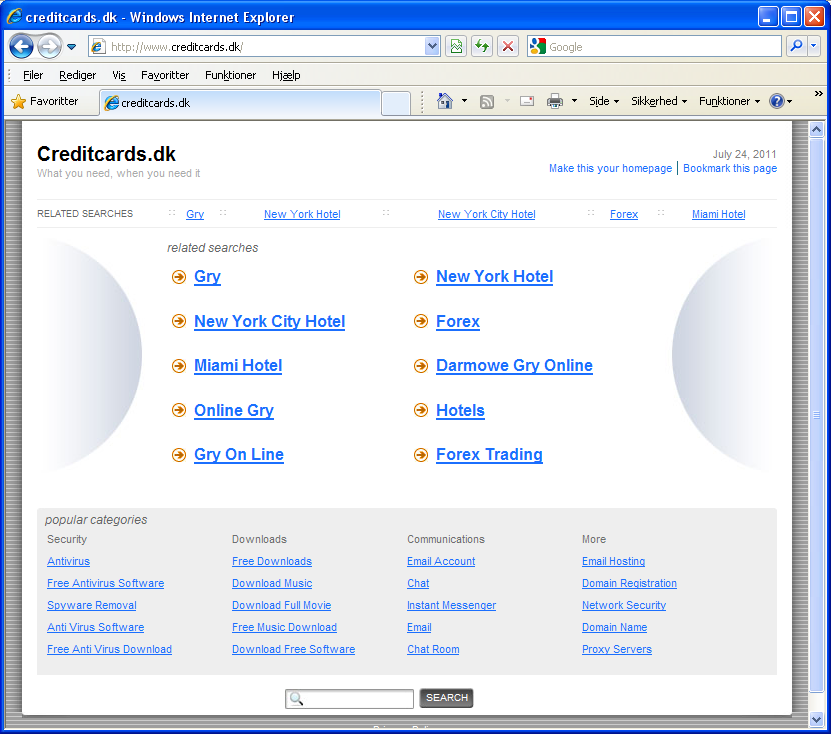Viewport: 831px width, 734px height.
Task: Open 'Free Antivirus Software' category link
Action: coord(105,583)
